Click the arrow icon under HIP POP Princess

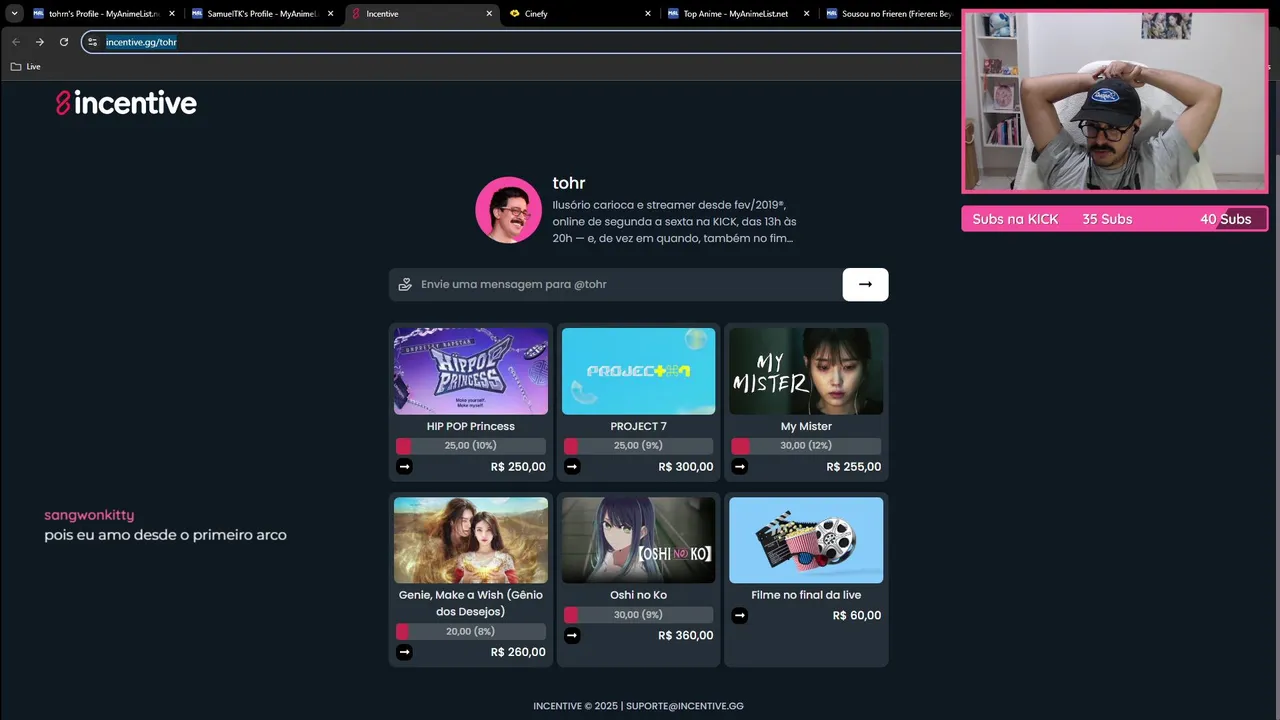coord(404,466)
